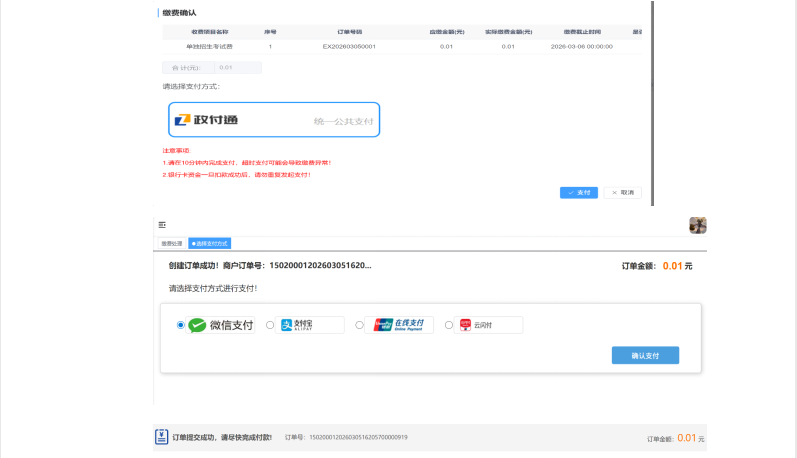Switch to the 选择支付方式 tab
797x458 pixels.
[210, 243]
